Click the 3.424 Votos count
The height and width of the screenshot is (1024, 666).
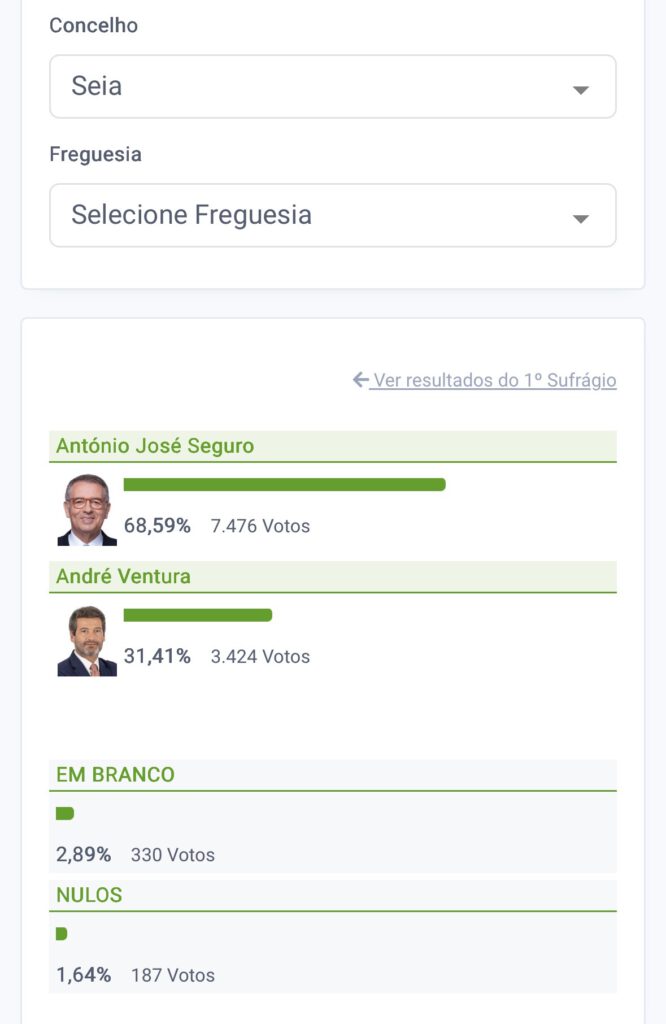[260, 657]
